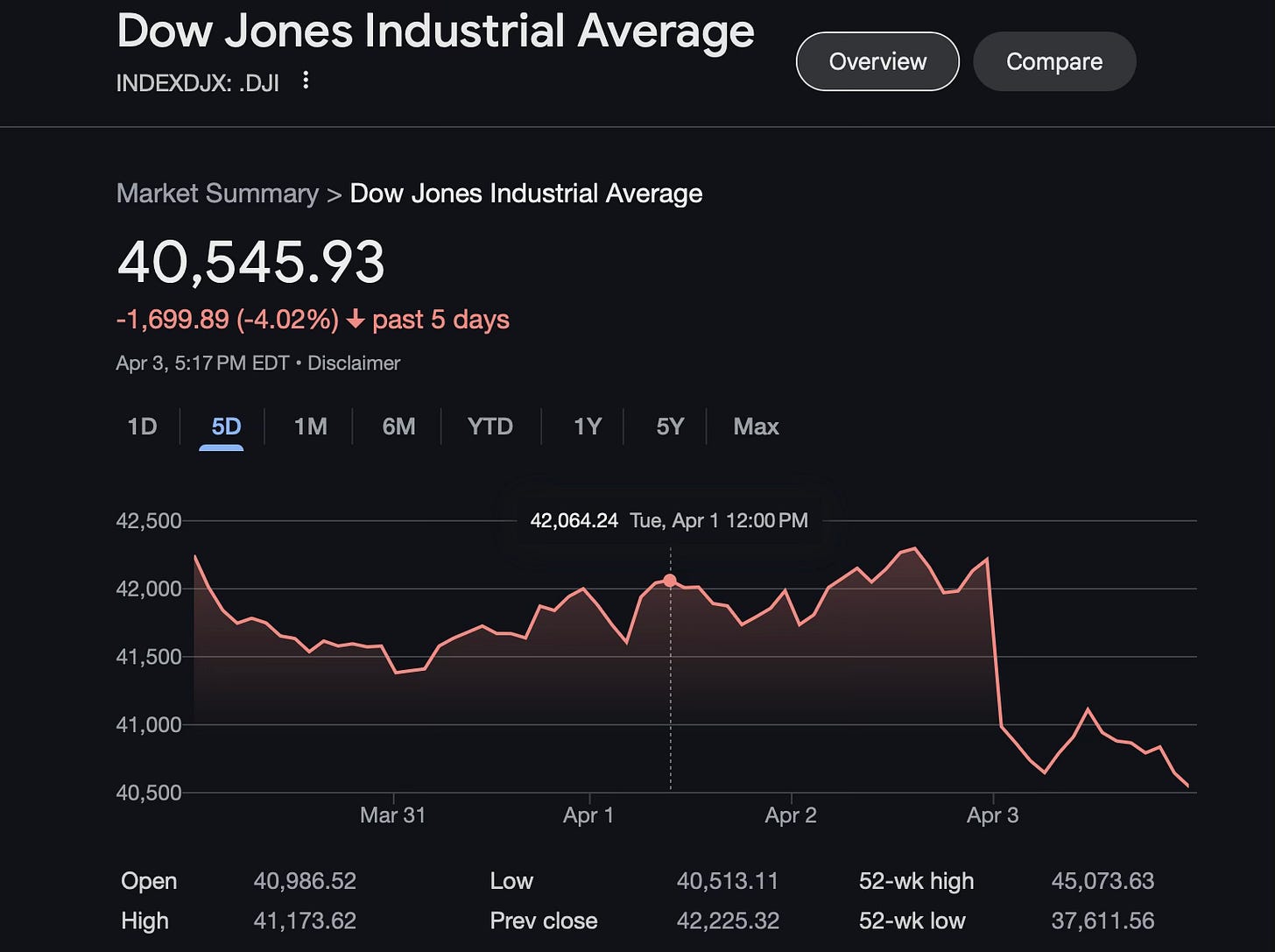Click the Open value 40,986.52
This screenshot has height=952, width=1275.
tap(305, 881)
